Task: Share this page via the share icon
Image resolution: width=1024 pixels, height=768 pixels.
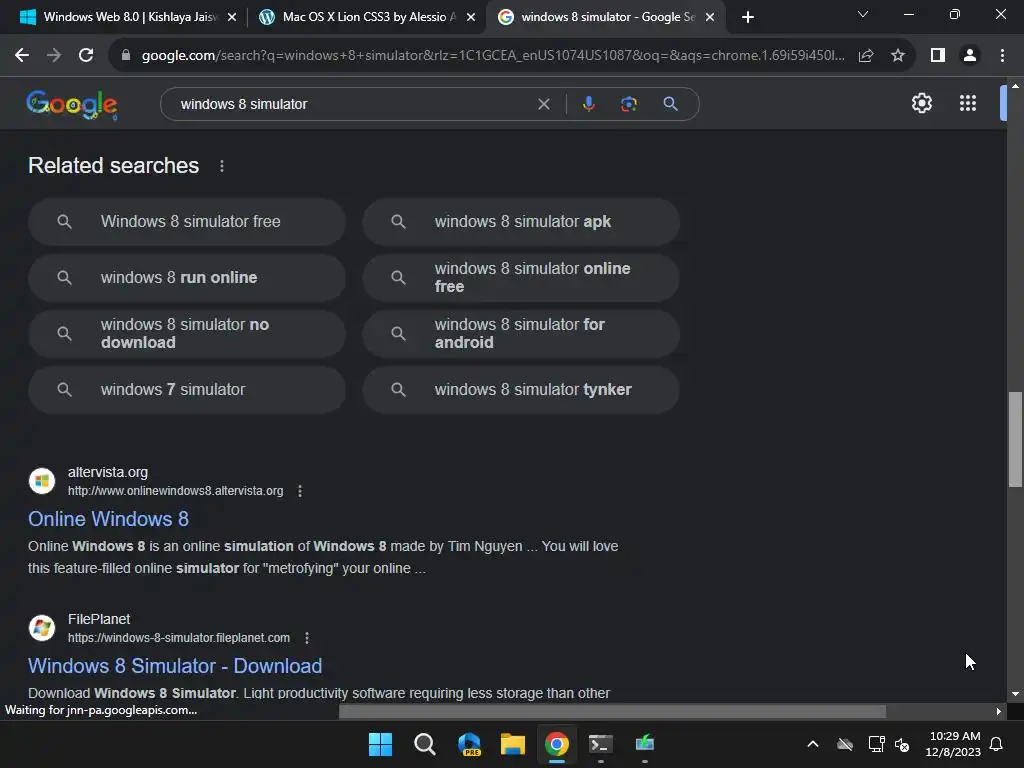Action: coord(866,56)
